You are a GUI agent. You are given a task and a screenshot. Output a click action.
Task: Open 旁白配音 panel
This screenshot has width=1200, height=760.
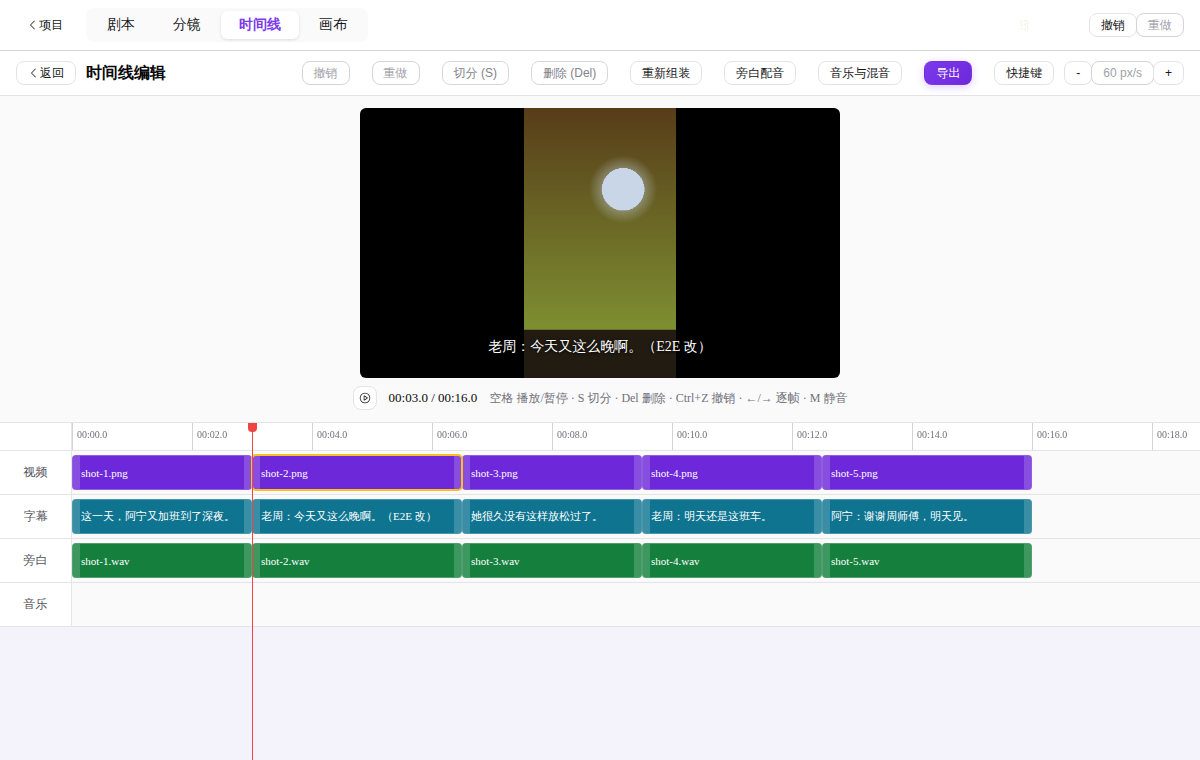pos(760,73)
